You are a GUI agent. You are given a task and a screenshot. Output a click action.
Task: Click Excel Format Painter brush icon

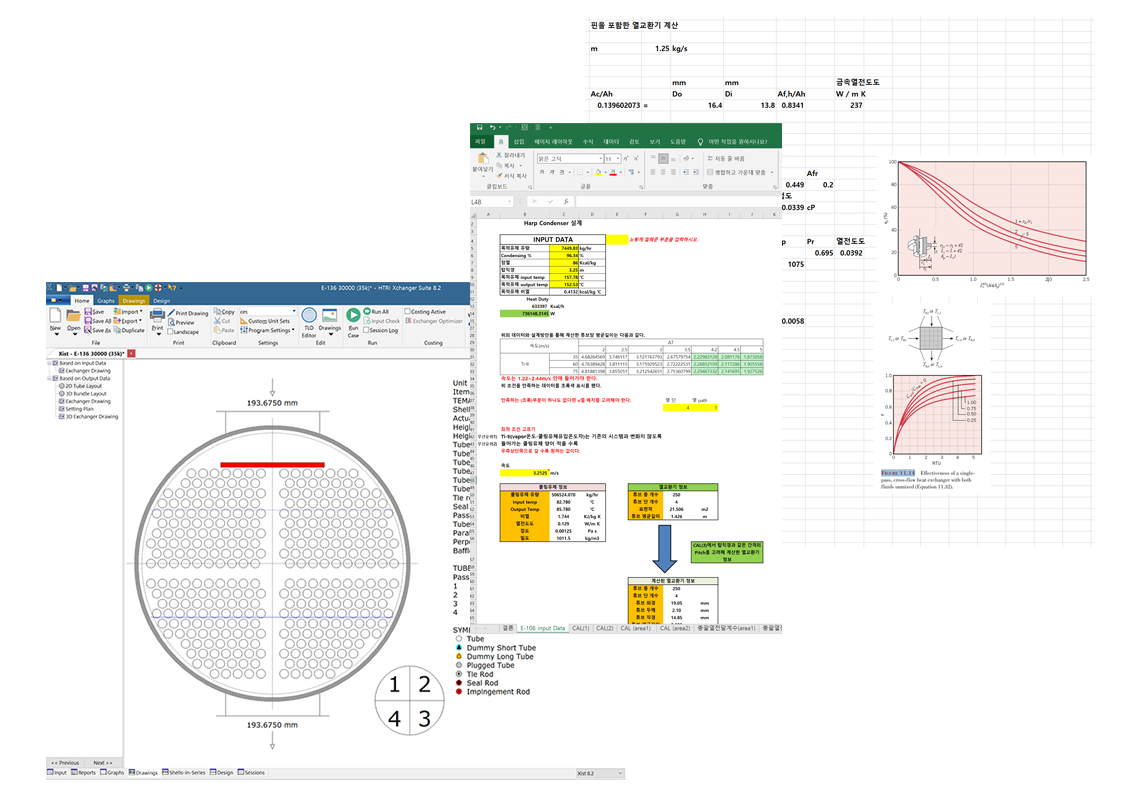coord(499,176)
